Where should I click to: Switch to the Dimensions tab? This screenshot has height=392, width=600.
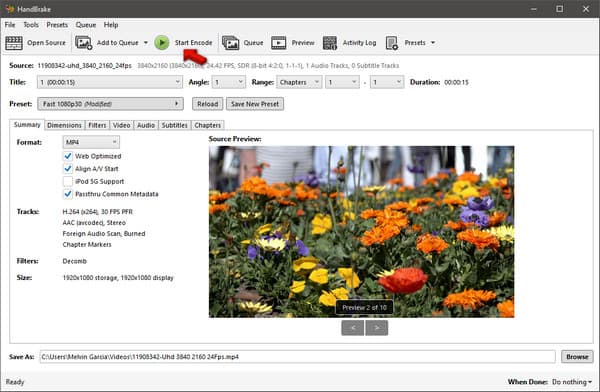tap(64, 125)
